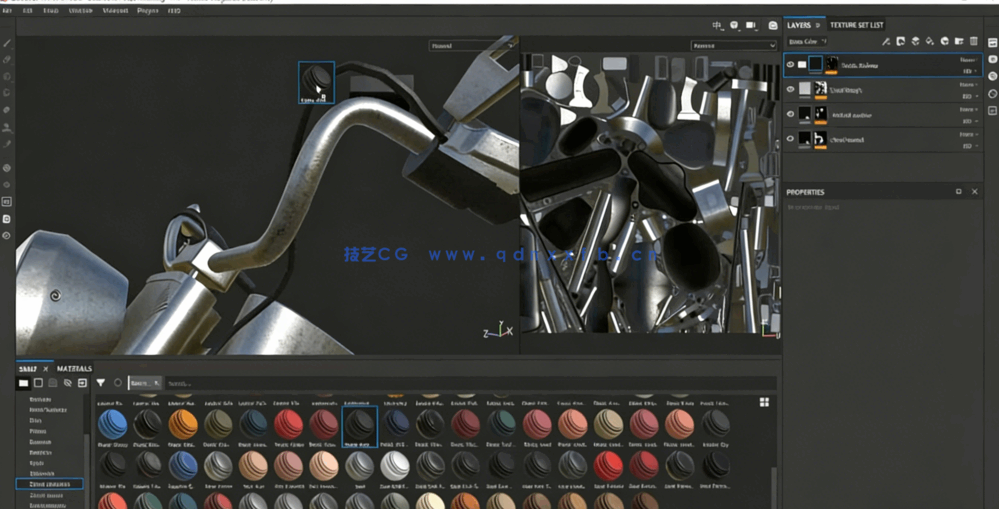The width and height of the screenshot is (999, 509).
Task: Open the 2D viewport display mode dropdown
Action: coord(733,46)
